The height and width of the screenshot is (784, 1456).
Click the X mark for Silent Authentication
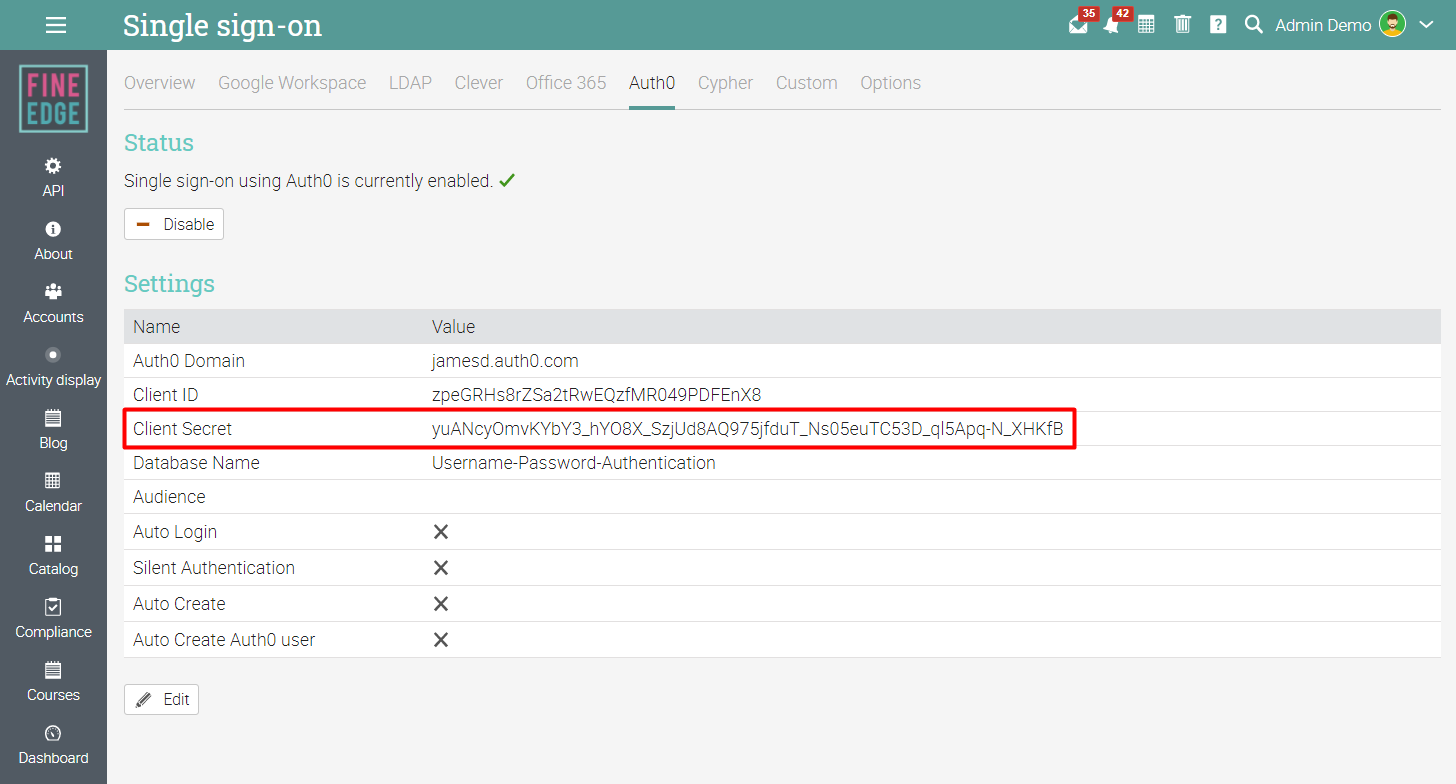pos(440,568)
